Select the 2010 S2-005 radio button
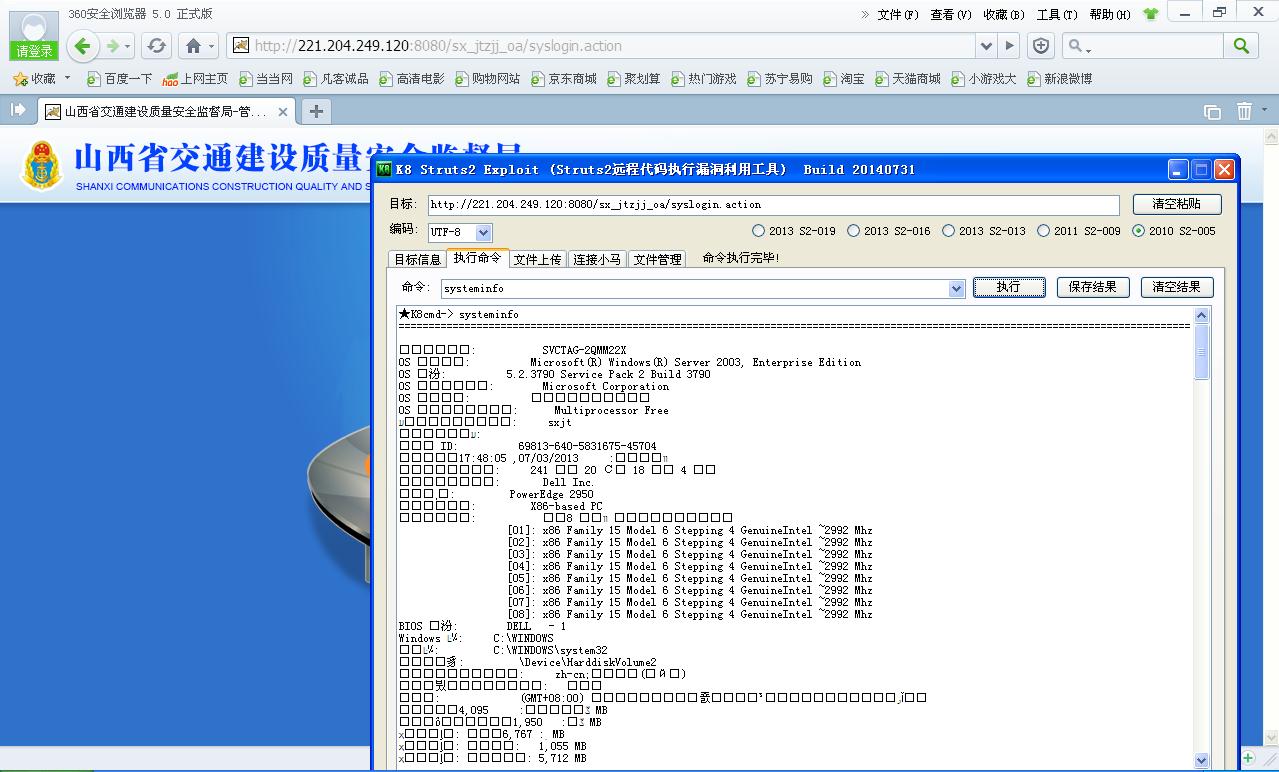 pyautogui.click(x=1138, y=231)
